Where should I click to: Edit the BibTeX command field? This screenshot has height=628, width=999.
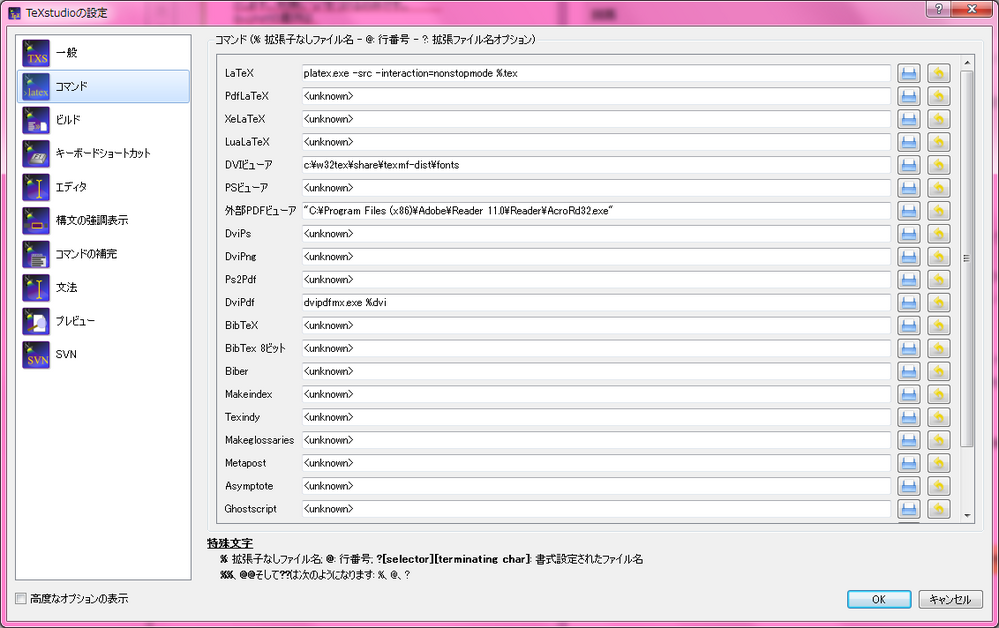tap(596, 325)
